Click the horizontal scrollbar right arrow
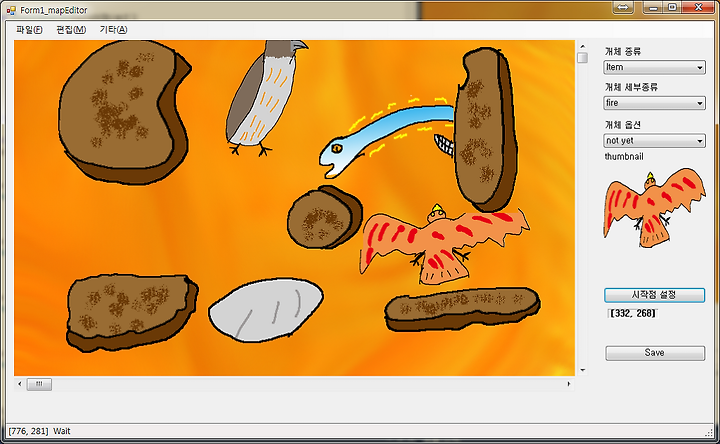The height and width of the screenshot is (444, 720). 568,384
